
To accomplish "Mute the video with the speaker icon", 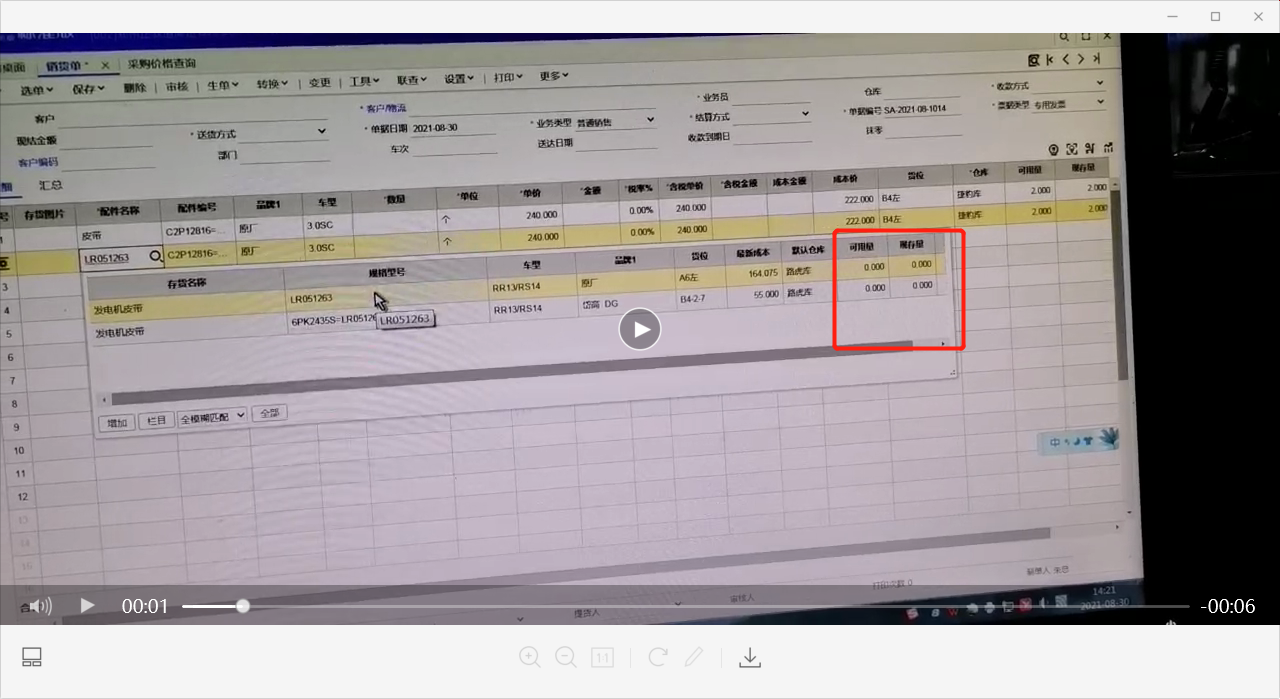I will click(x=40, y=606).
